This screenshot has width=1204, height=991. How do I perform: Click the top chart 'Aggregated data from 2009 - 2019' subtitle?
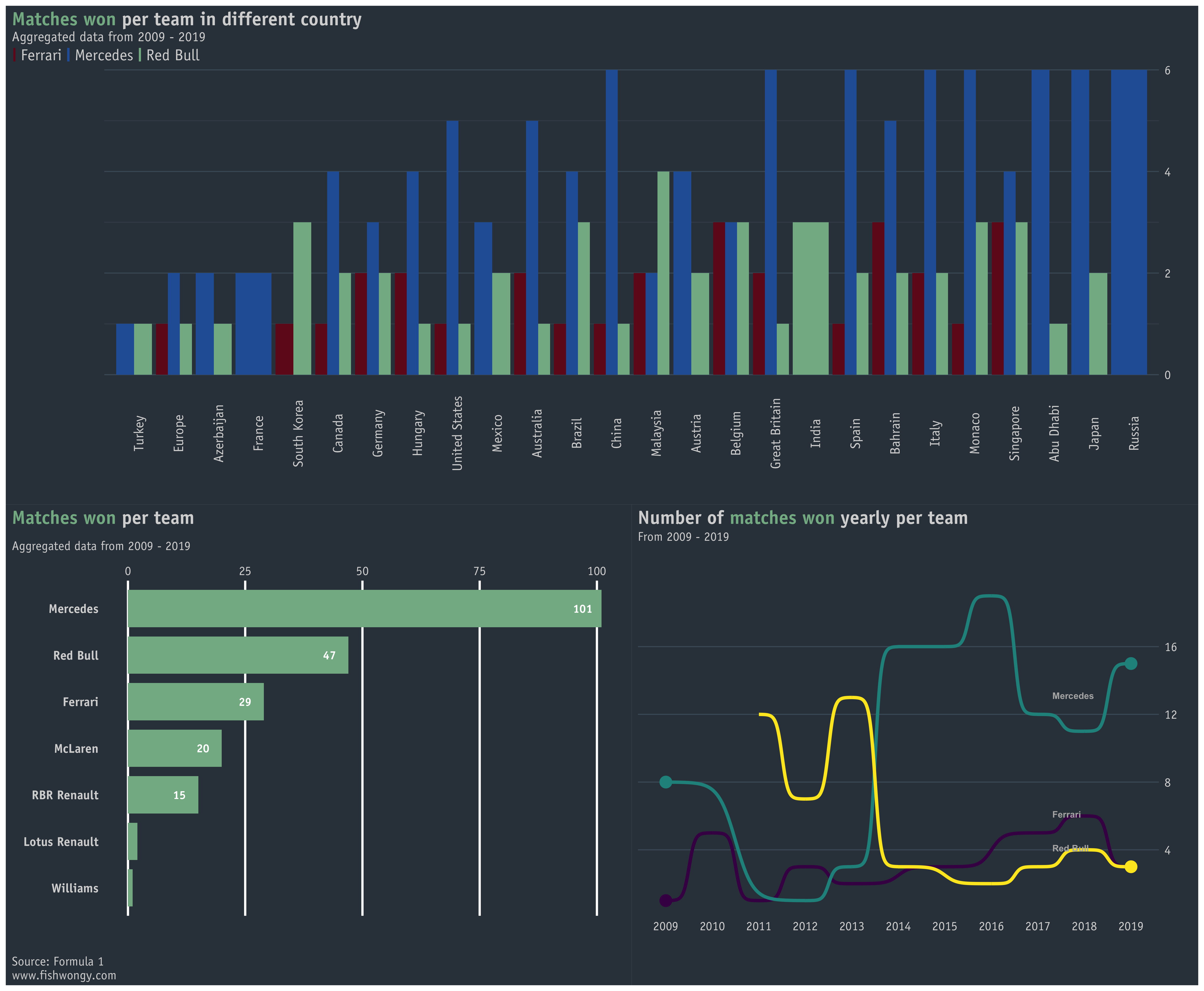(x=108, y=37)
